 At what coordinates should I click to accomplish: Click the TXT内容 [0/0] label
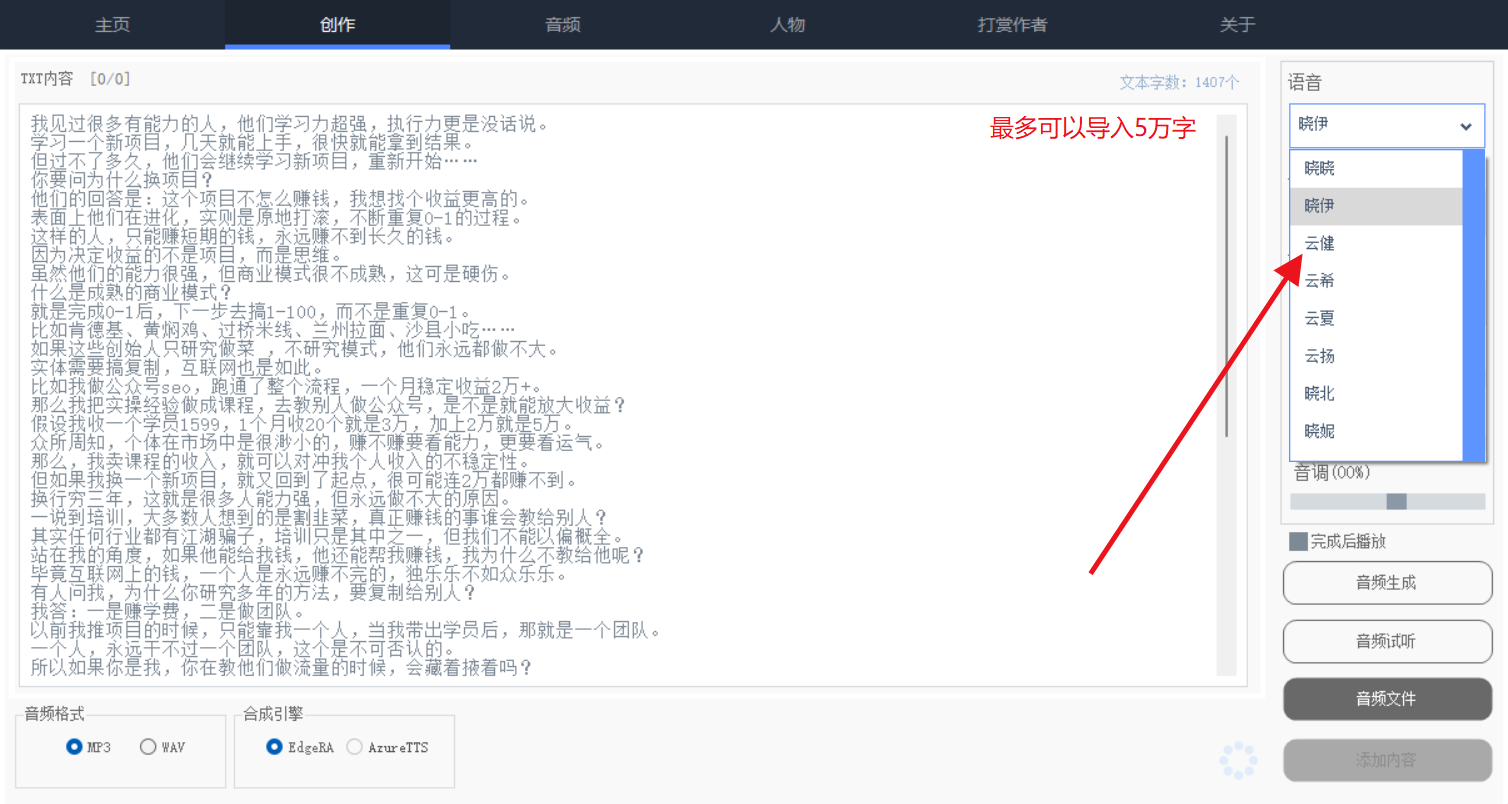point(76,79)
